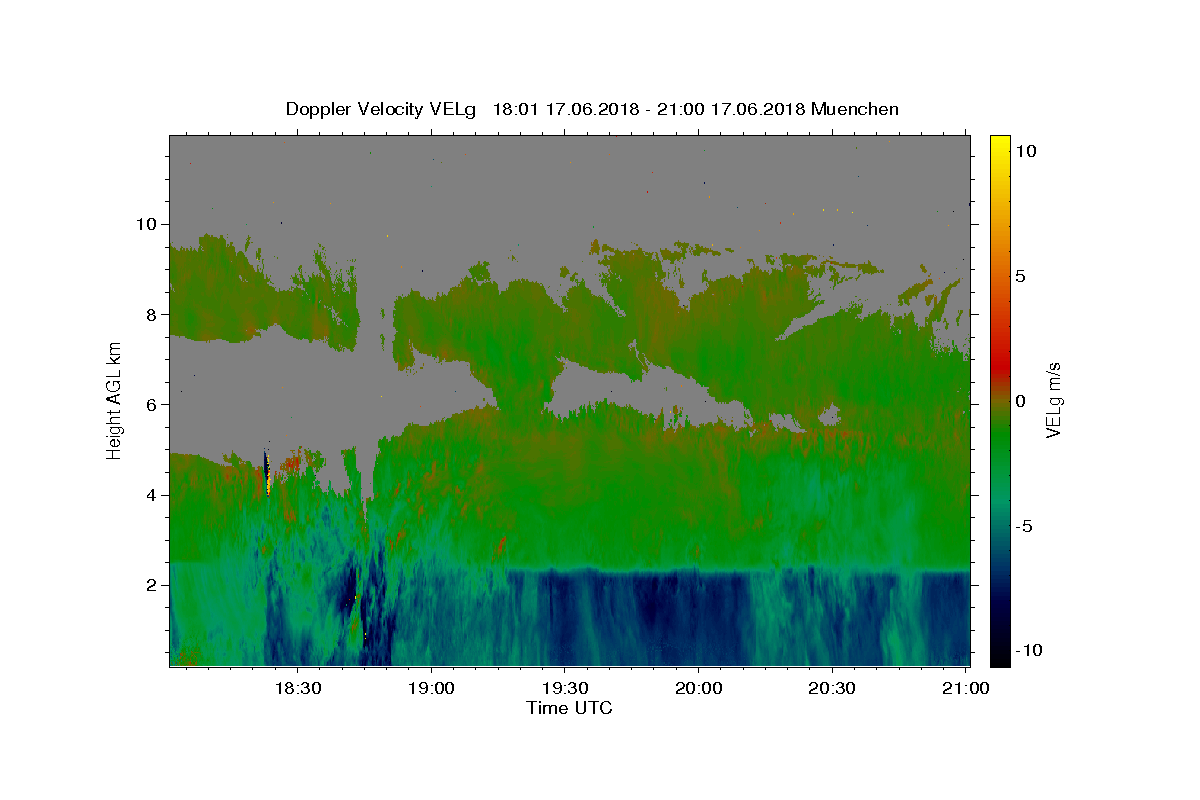Click the Muenchen location in the title
This screenshot has width=1200, height=800.
coord(855,109)
